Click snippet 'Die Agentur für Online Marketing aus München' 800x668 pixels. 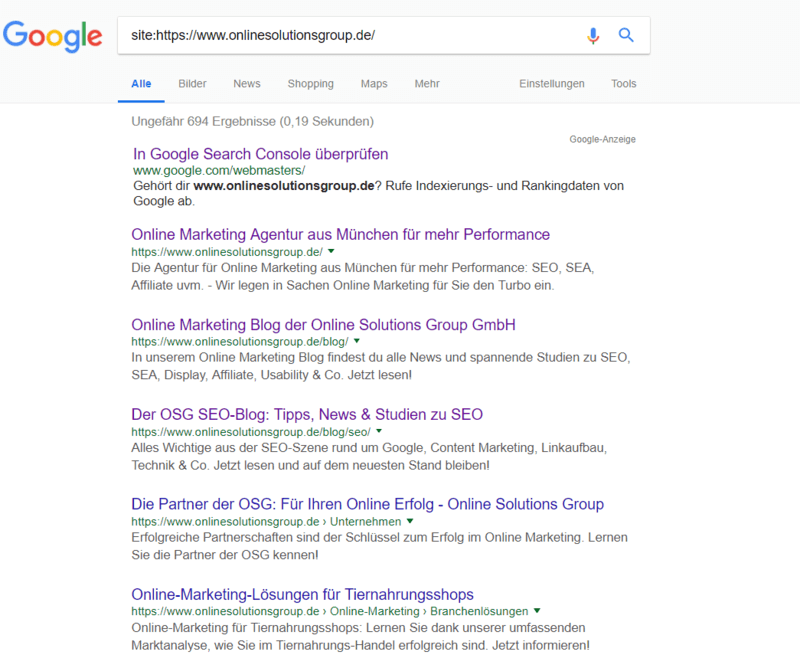(362, 277)
